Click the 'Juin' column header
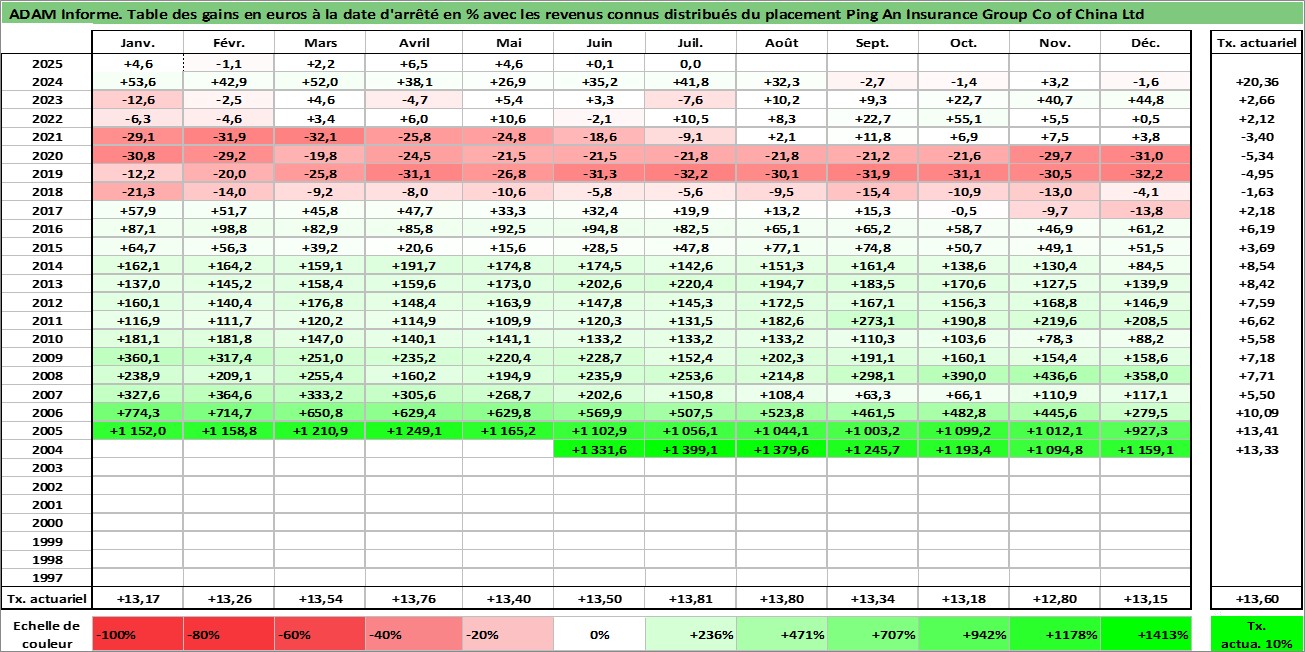1305x652 pixels. [x=599, y=43]
